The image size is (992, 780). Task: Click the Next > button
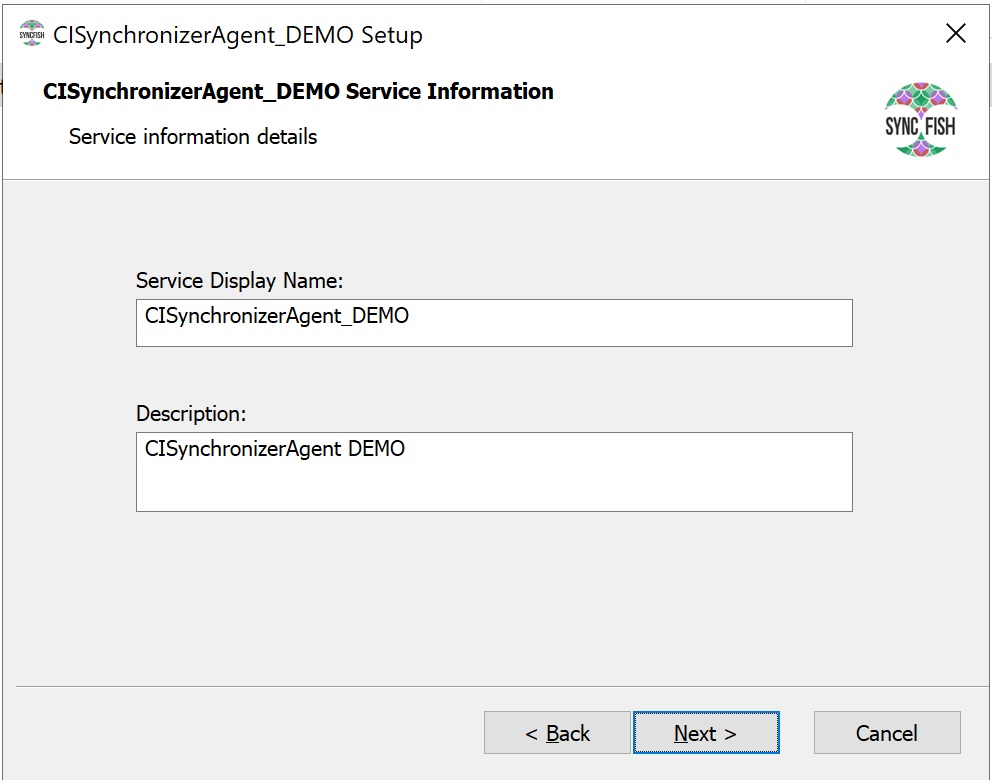706,733
